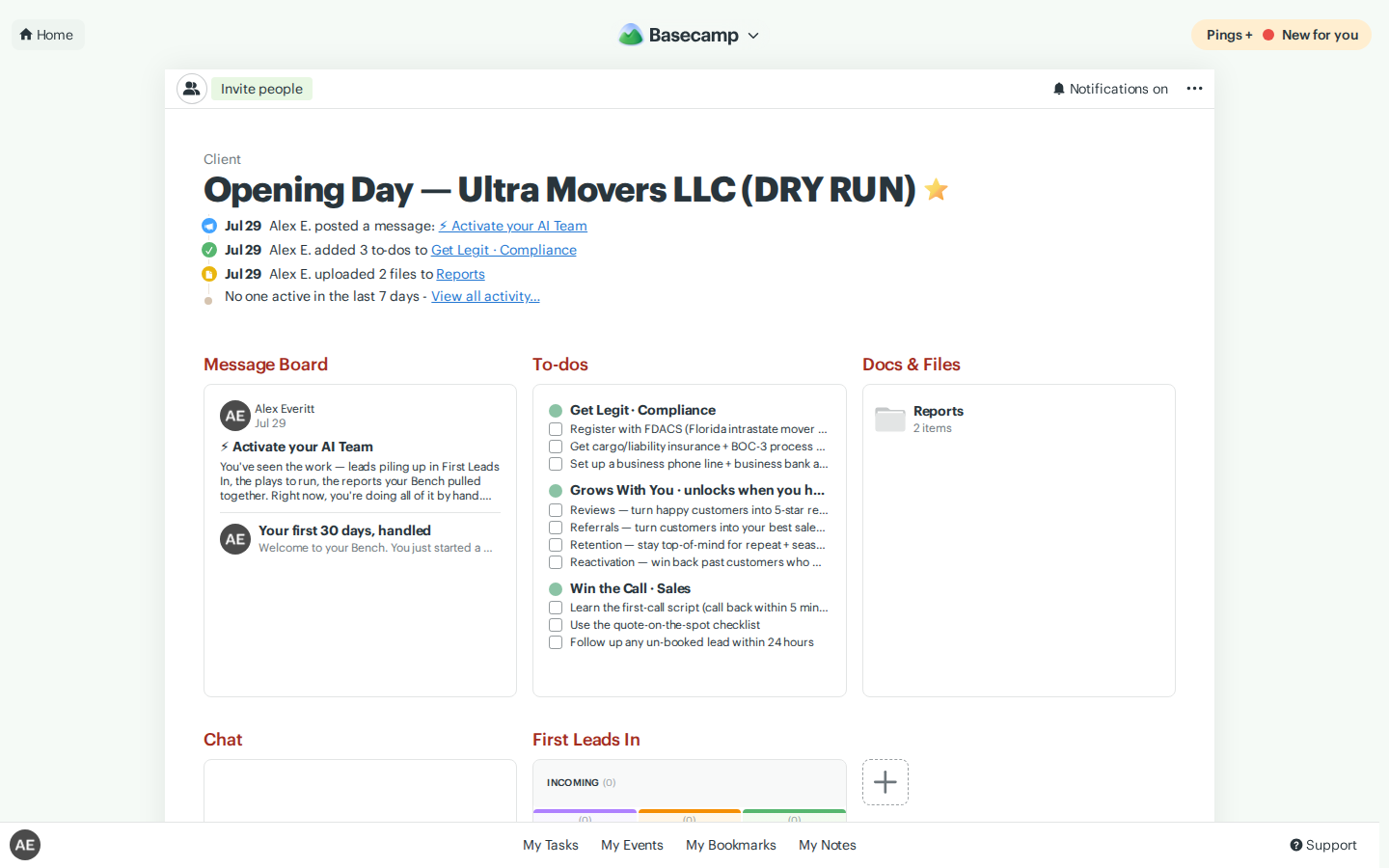1389x868 pixels.
Task: Click the orange card table column bar
Action: pyautogui.click(x=690, y=812)
